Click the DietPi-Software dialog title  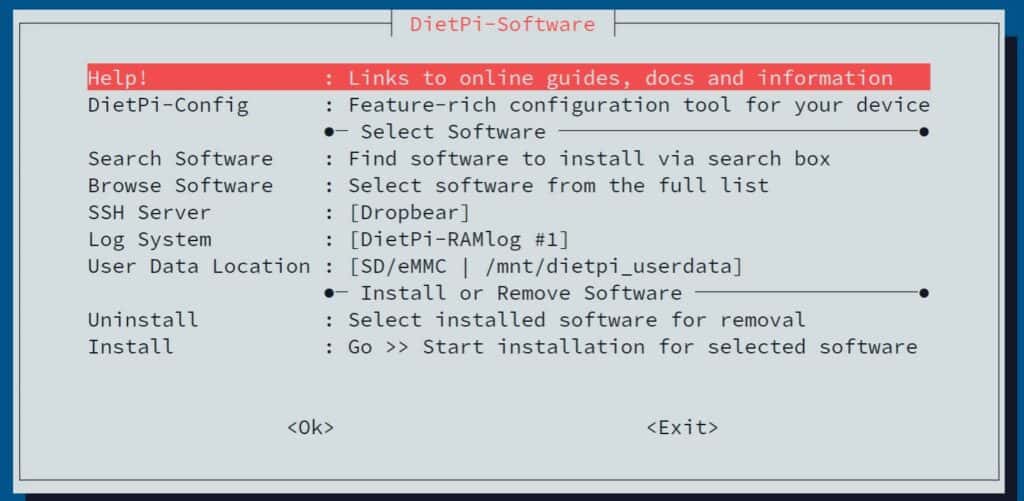[502, 24]
